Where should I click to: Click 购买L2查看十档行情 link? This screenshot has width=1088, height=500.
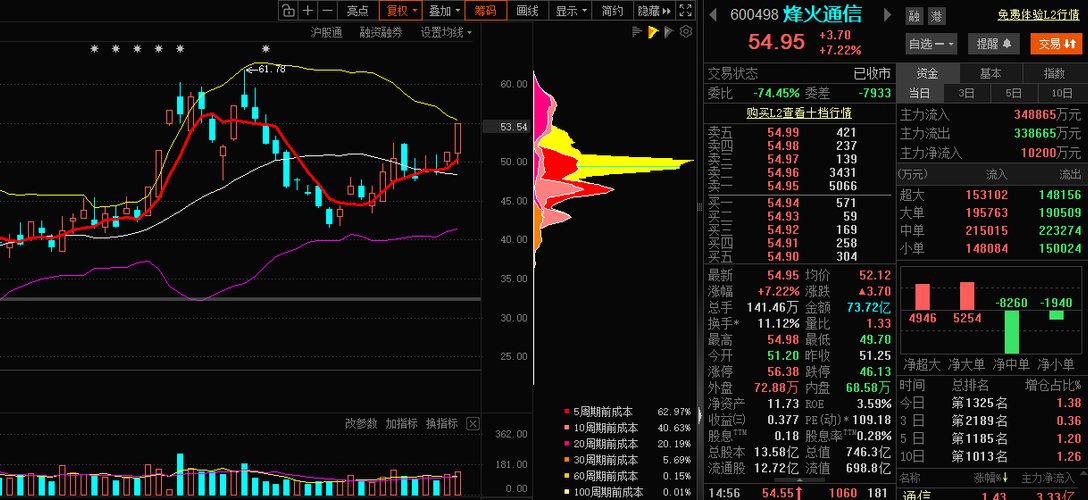(799, 113)
